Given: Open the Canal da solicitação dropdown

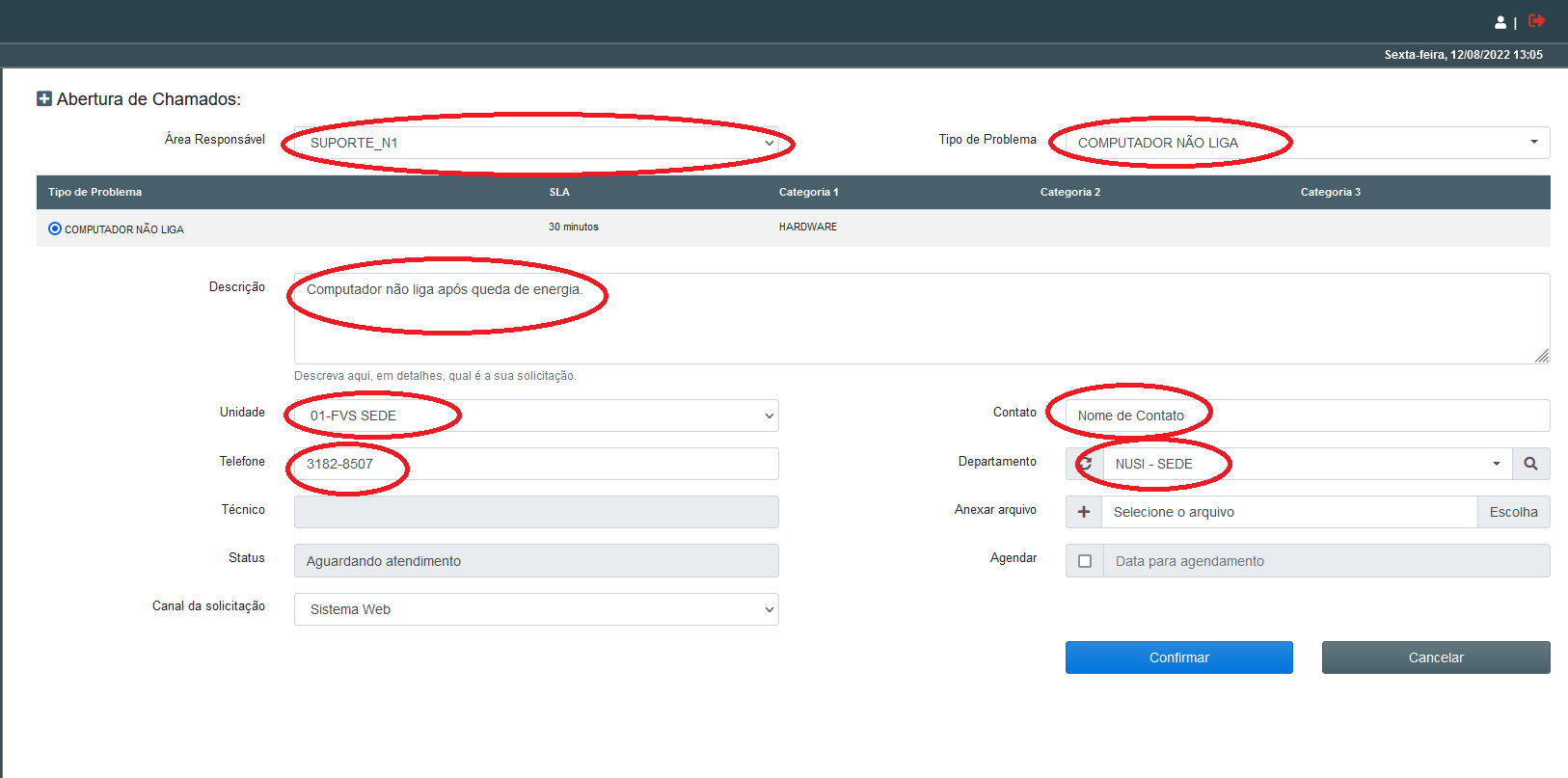Looking at the screenshot, I should (536, 609).
